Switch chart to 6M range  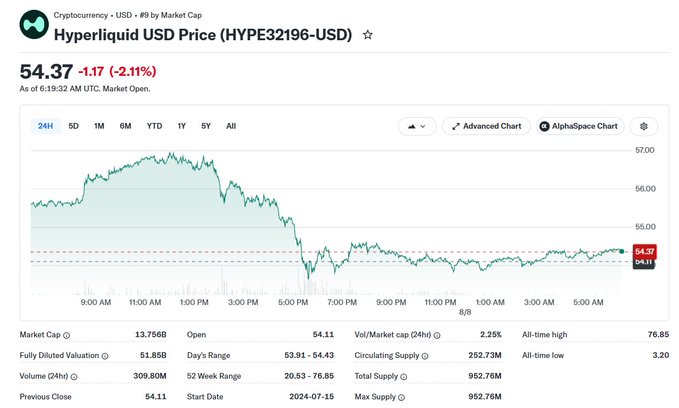tap(126, 126)
